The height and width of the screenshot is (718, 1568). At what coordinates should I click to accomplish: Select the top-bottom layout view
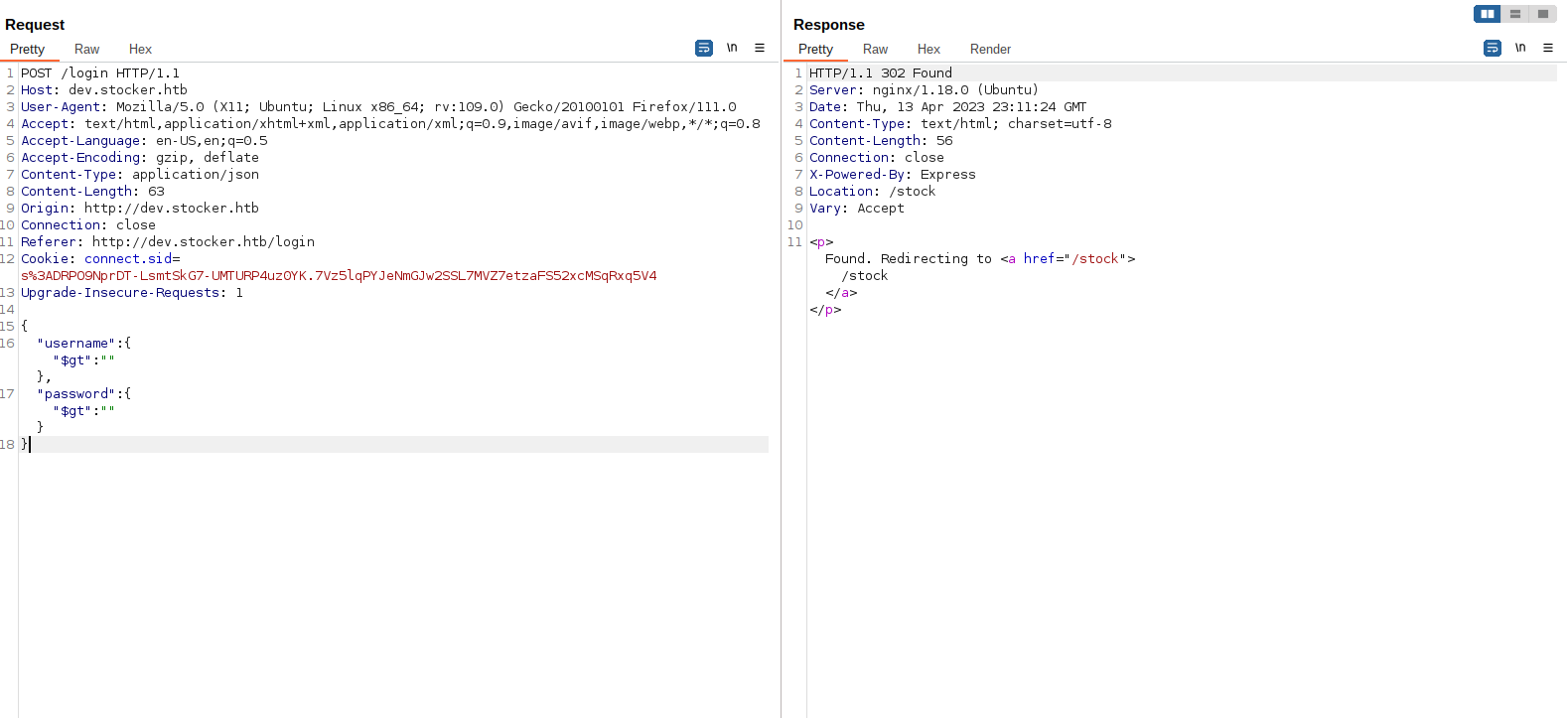click(1515, 14)
